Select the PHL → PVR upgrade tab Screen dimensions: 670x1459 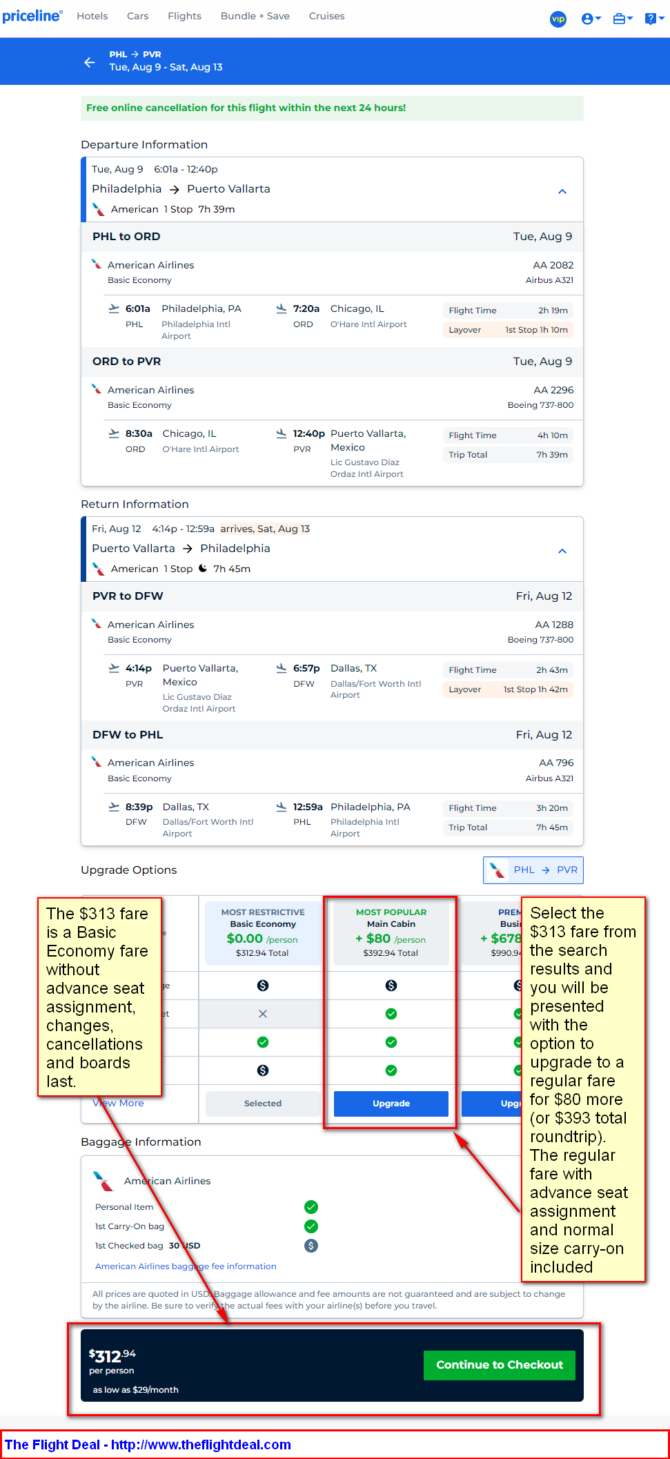tap(533, 870)
